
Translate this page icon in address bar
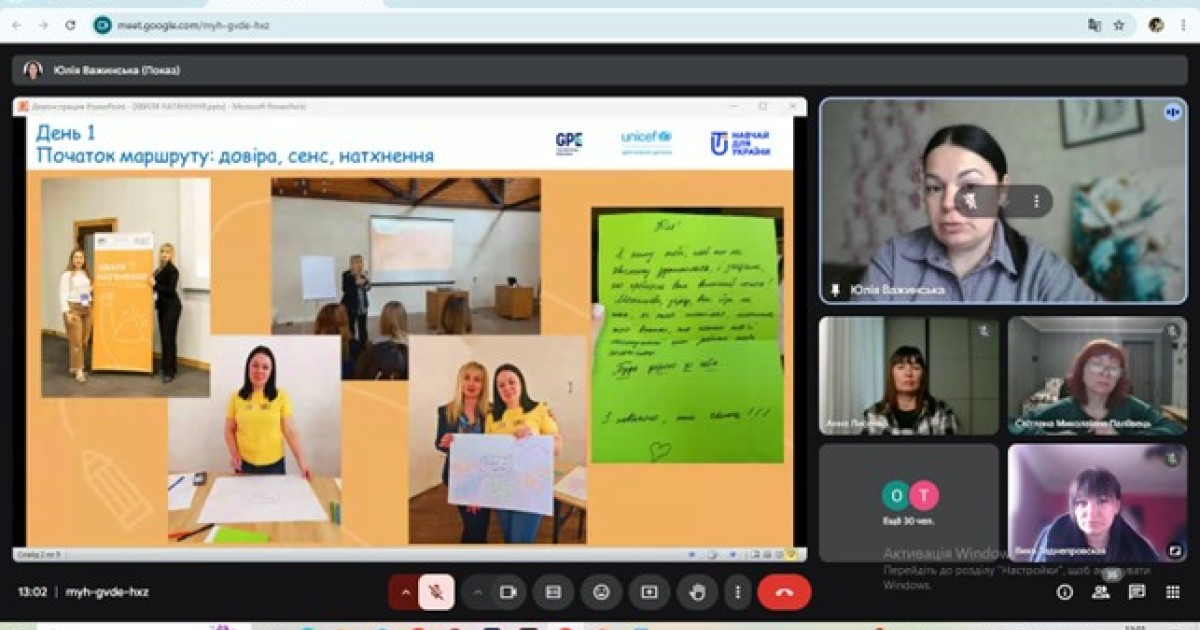click(x=1094, y=25)
